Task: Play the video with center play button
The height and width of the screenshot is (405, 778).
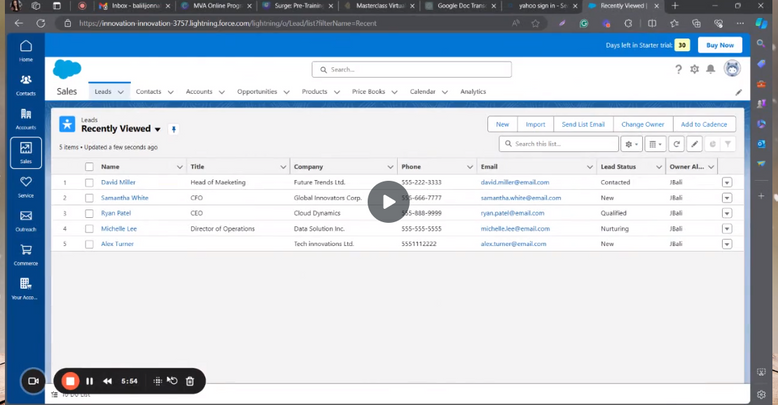Action: click(x=389, y=202)
